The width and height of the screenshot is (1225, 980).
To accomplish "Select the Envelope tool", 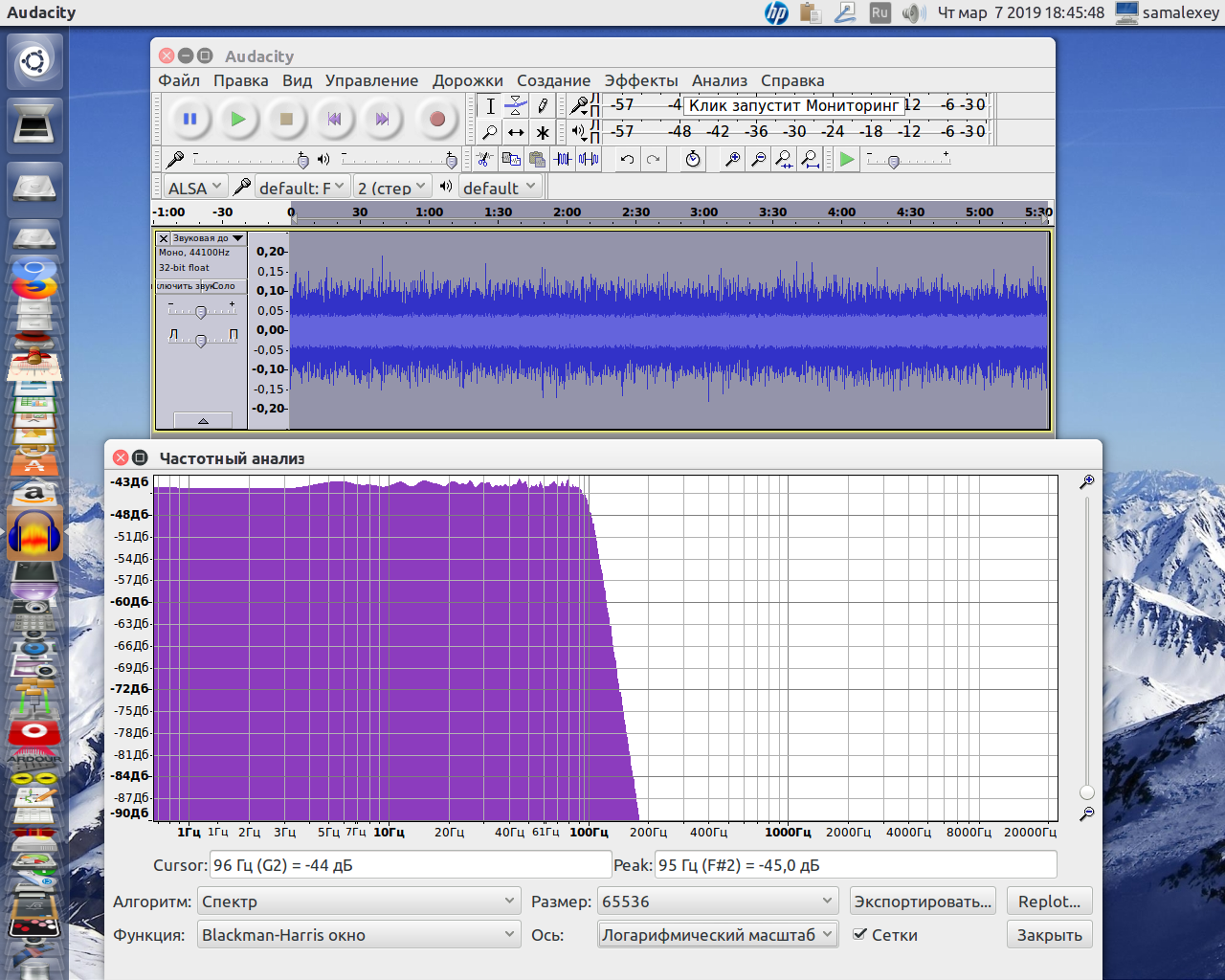I will pyautogui.click(x=516, y=106).
